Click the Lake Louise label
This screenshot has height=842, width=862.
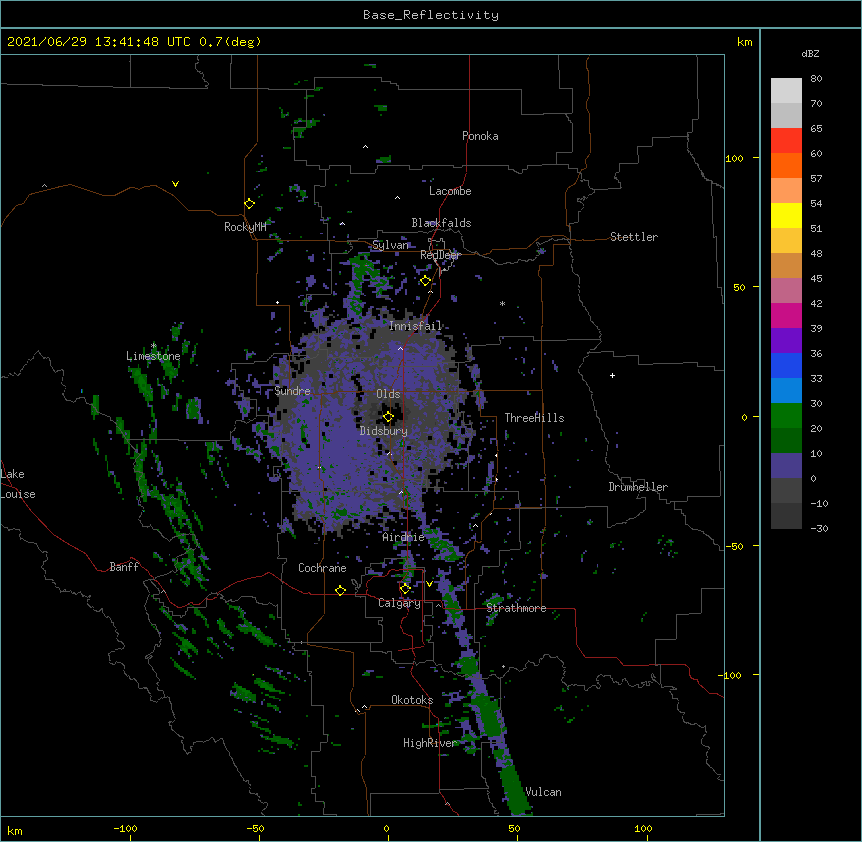(x=18, y=484)
